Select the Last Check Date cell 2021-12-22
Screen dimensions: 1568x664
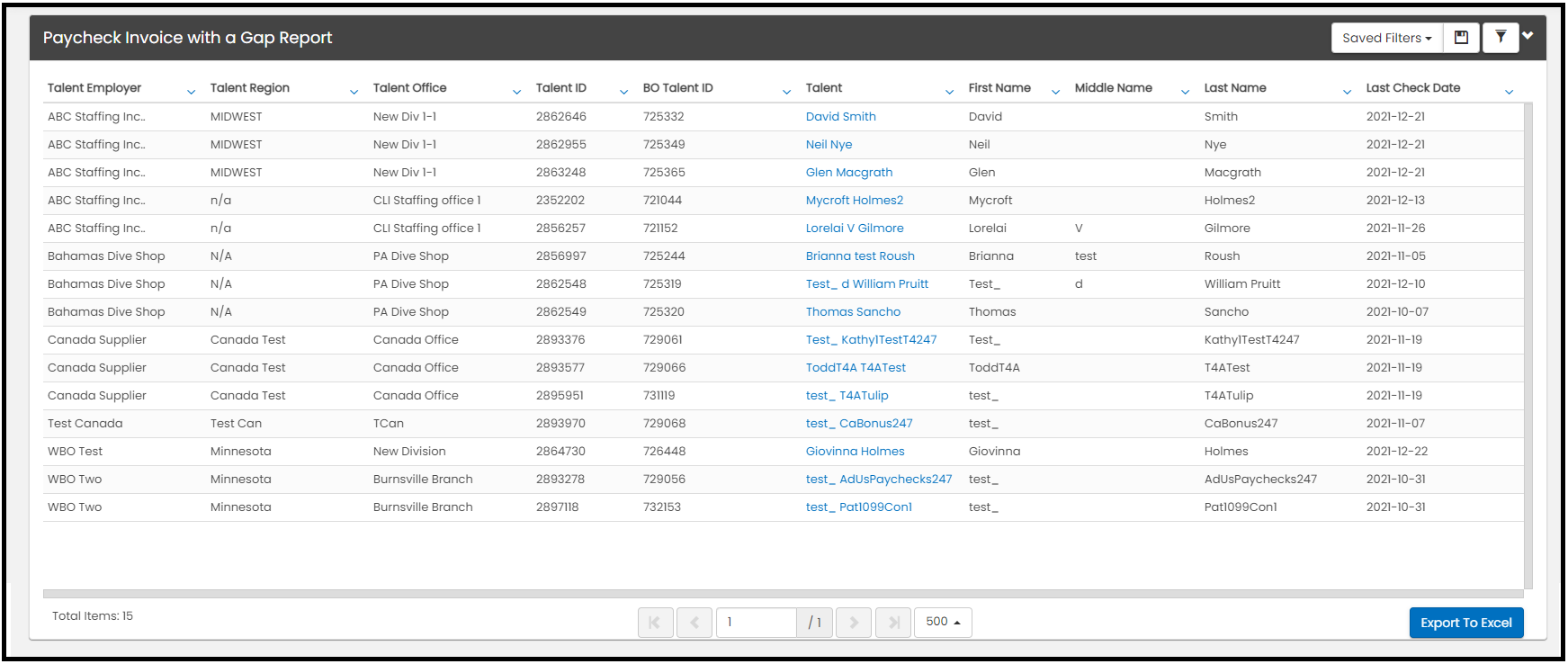click(1397, 451)
